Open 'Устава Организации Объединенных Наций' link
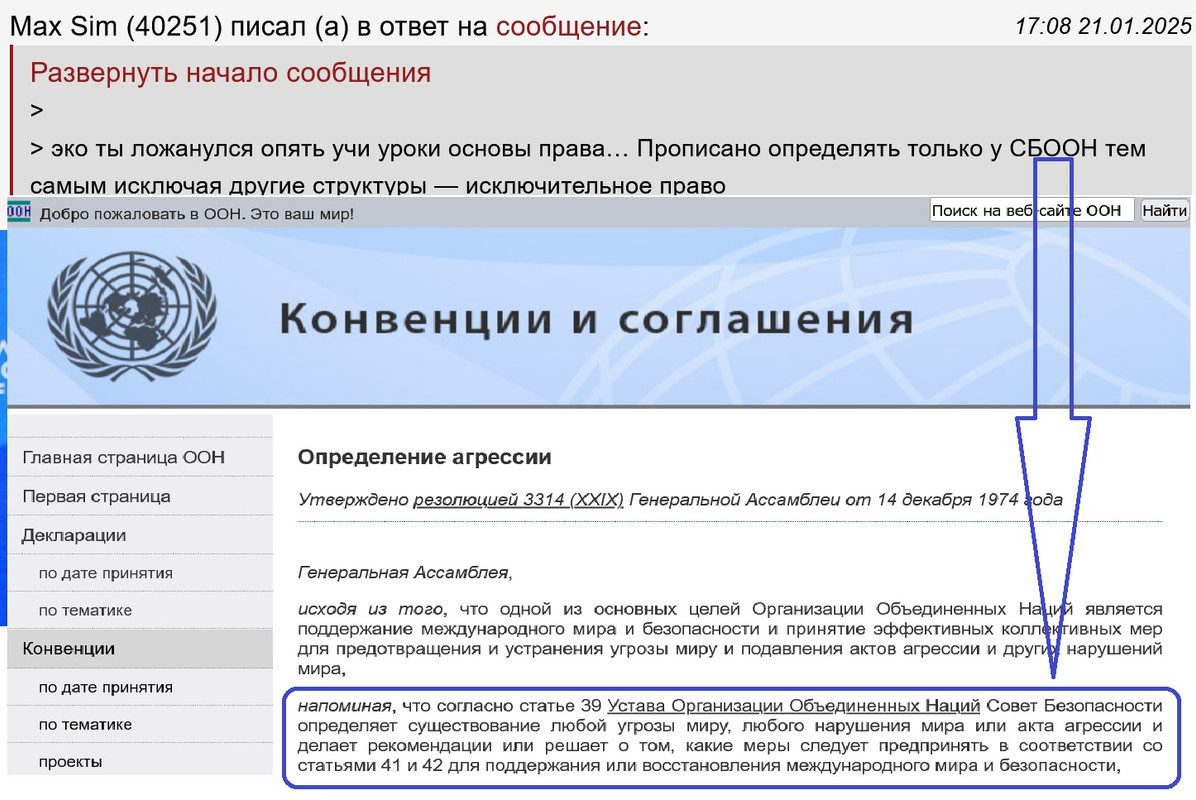Screen dimensions: 1196x800 [793, 706]
